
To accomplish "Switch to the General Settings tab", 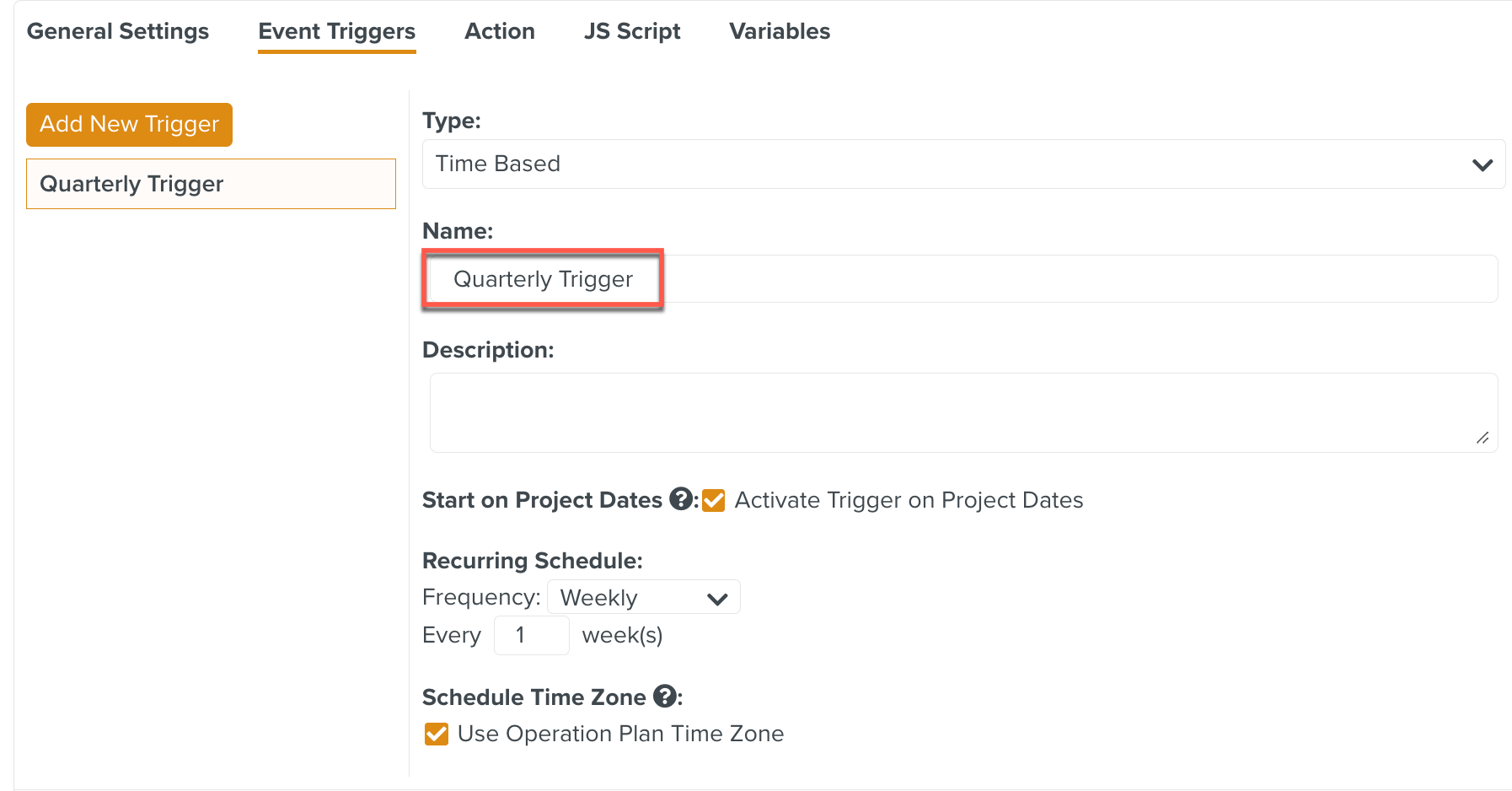I will (x=118, y=31).
